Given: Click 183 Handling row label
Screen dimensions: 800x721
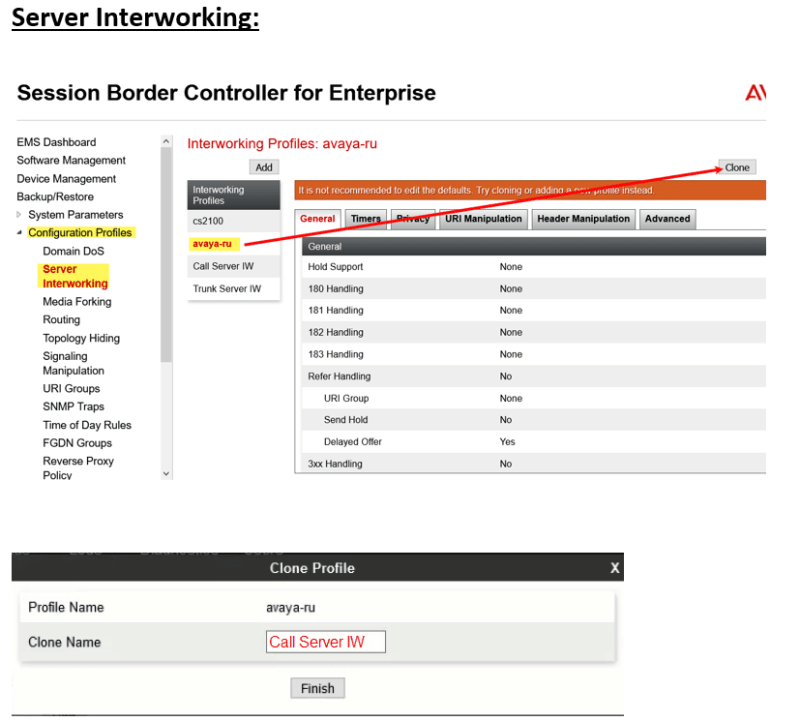Looking at the screenshot, I should click(x=336, y=354).
